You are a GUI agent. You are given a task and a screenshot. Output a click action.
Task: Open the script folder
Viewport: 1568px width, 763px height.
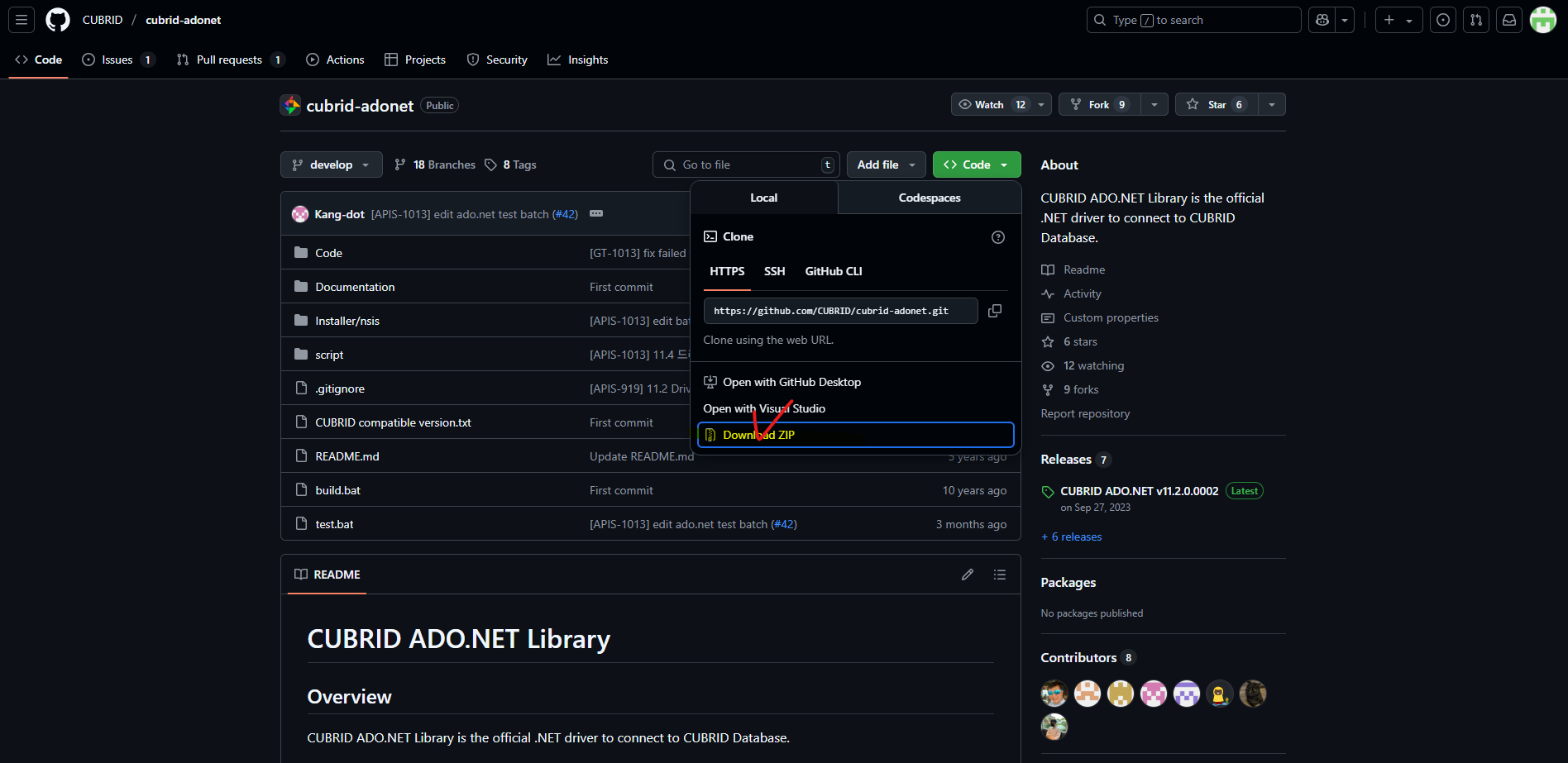(329, 355)
